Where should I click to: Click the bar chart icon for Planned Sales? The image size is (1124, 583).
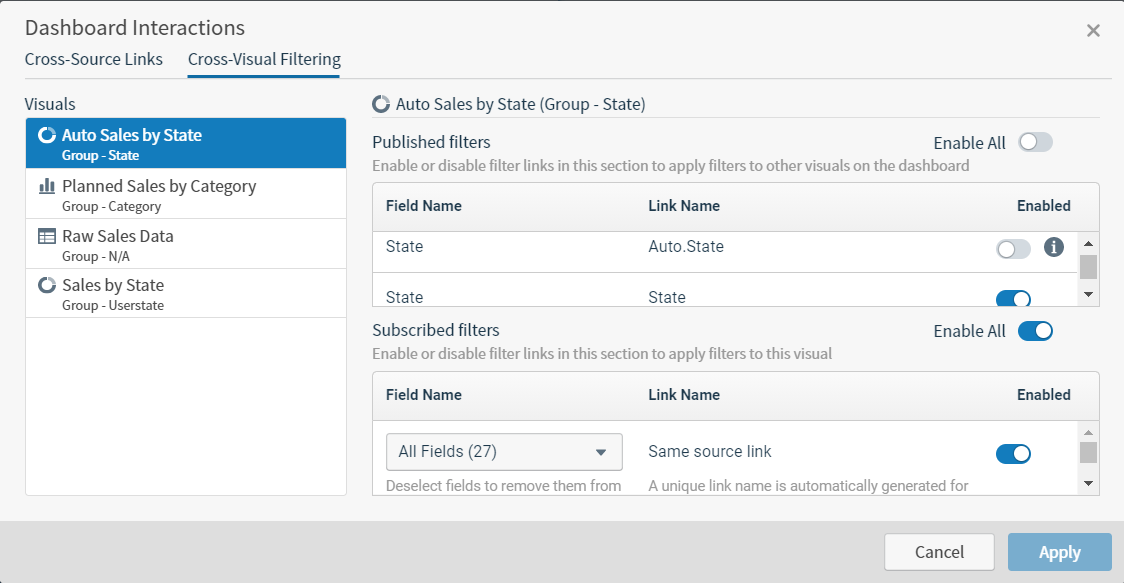tap(46, 186)
